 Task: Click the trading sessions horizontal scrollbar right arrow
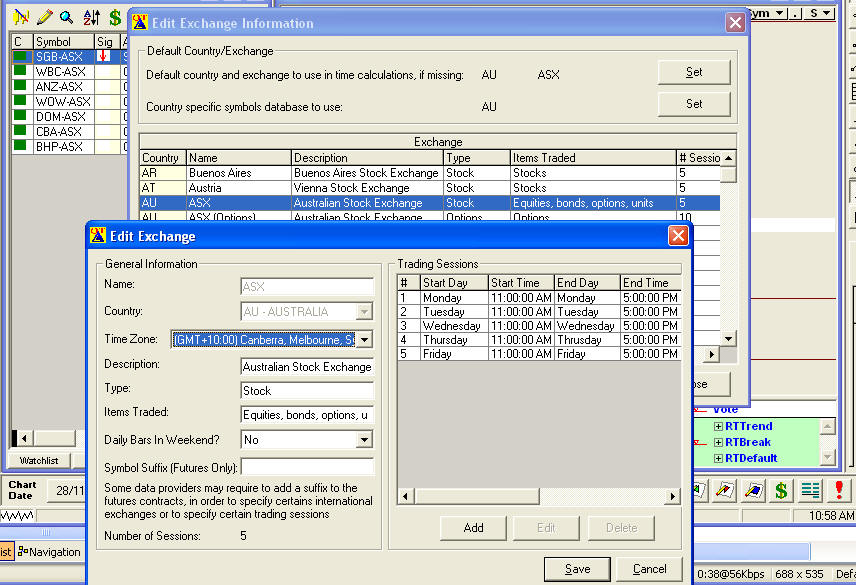[x=673, y=496]
